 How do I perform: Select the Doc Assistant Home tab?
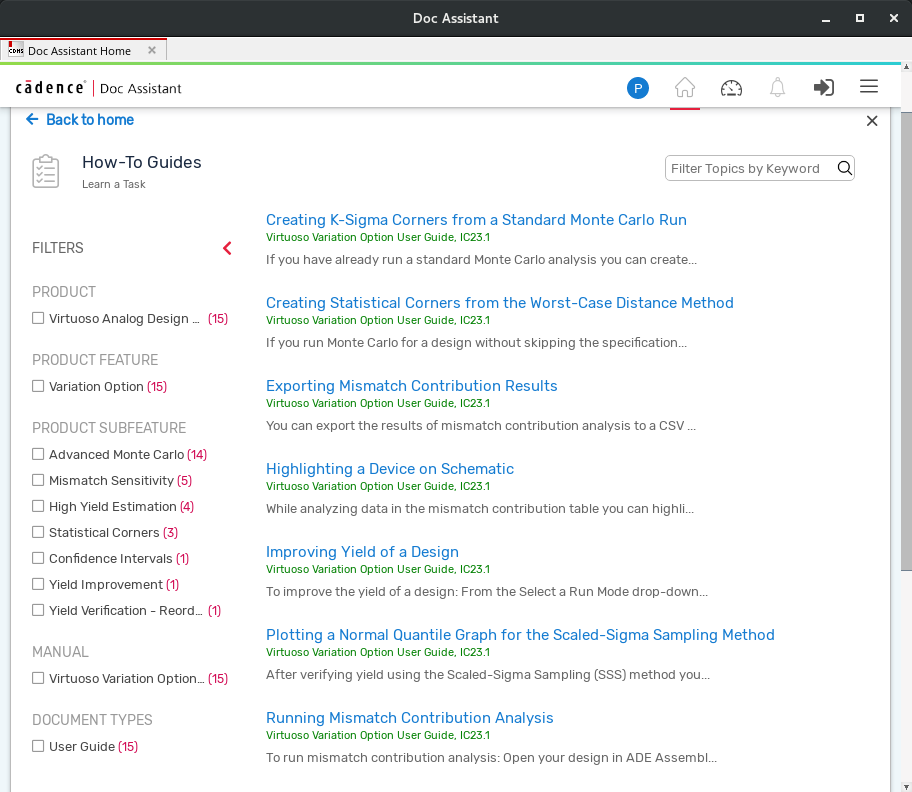[x=79, y=51]
